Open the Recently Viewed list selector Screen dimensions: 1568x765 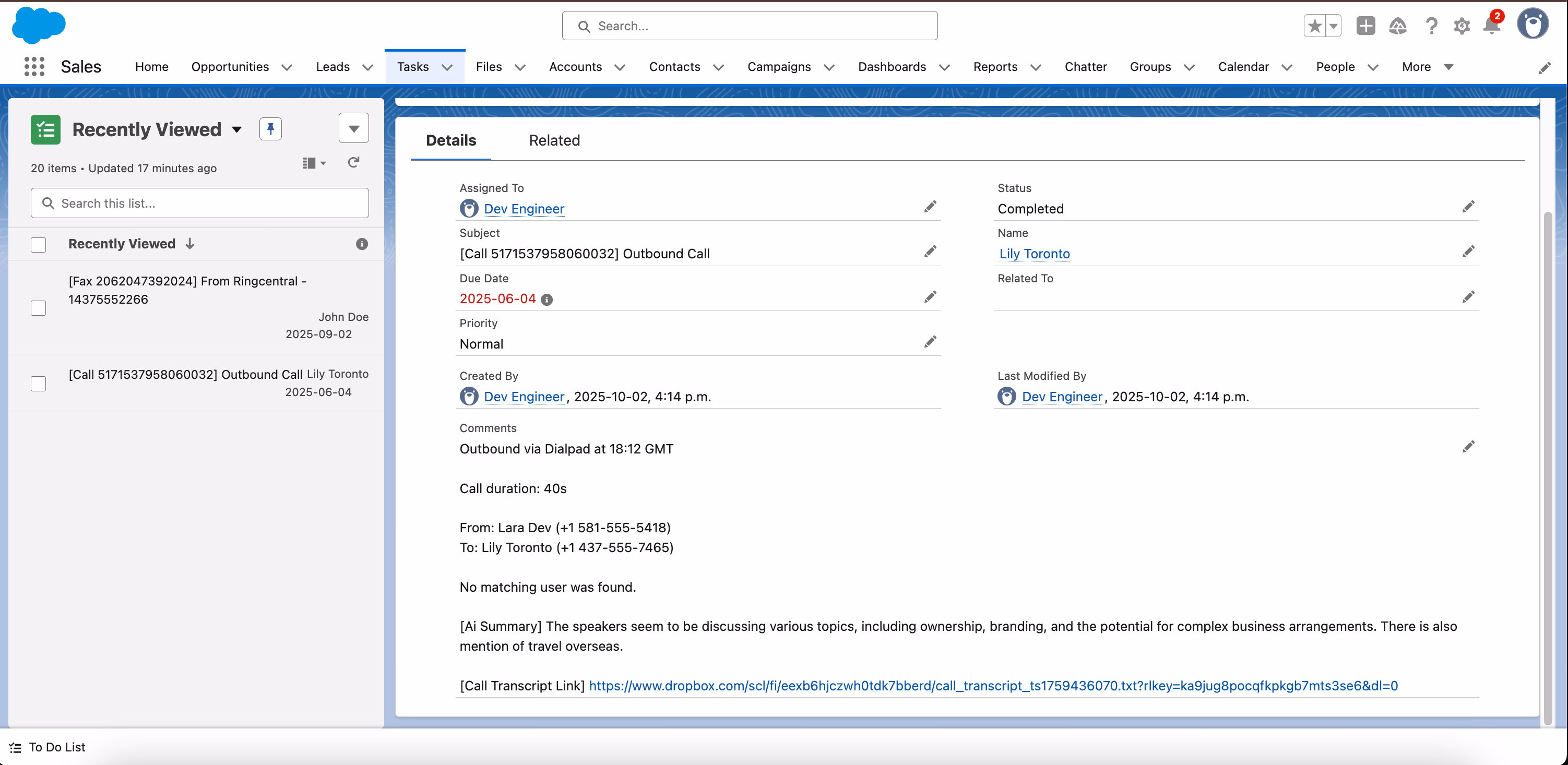[x=237, y=129]
